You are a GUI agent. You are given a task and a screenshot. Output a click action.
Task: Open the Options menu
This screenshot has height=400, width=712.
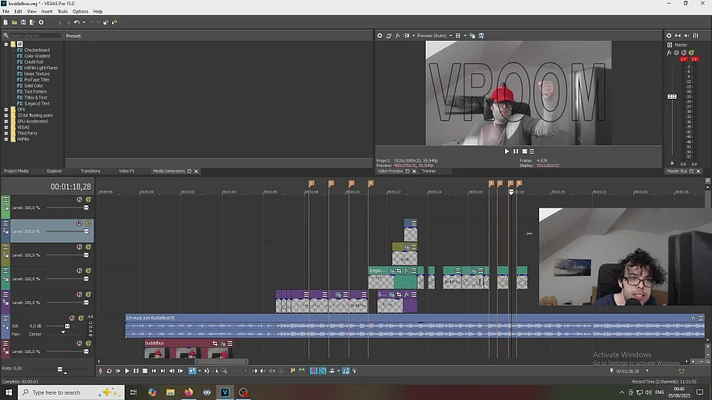click(x=80, y=11)
